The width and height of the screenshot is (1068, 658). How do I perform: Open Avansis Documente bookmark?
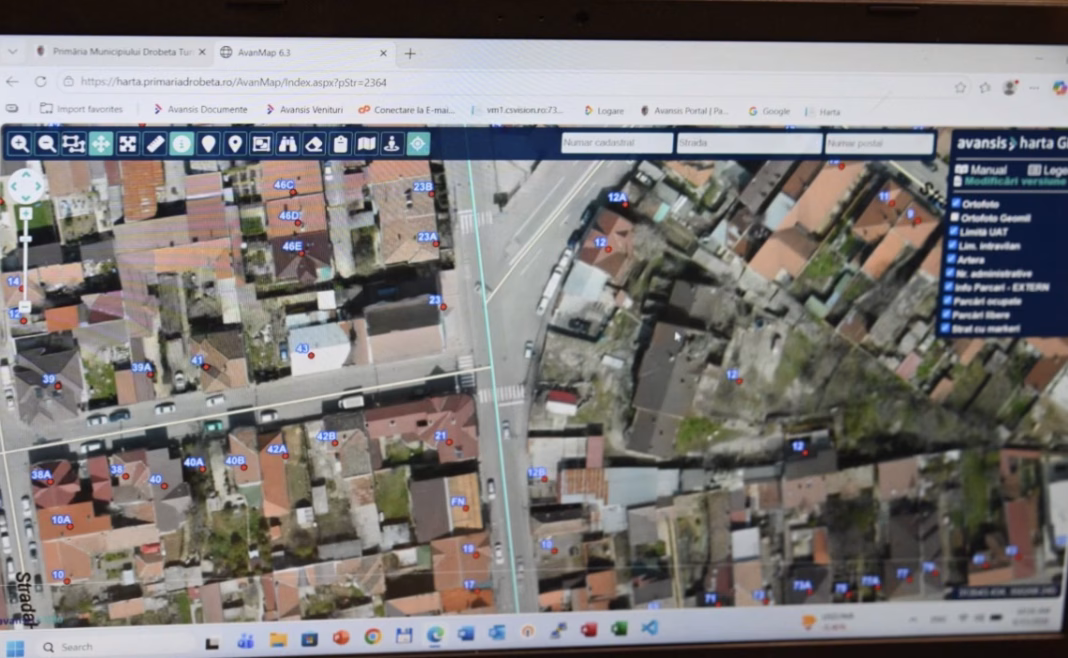[x=200, y=109]
